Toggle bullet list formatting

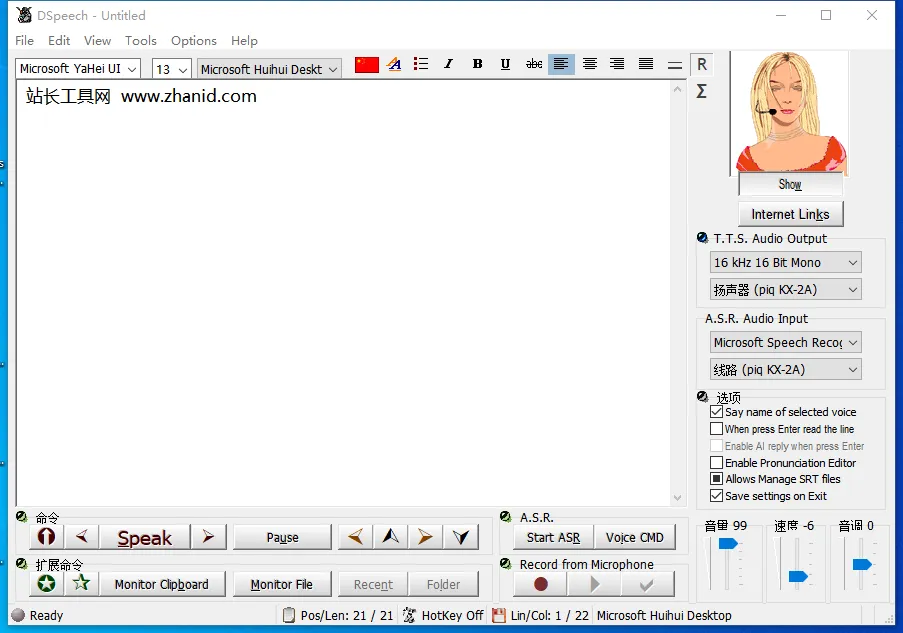click(421, 64)
